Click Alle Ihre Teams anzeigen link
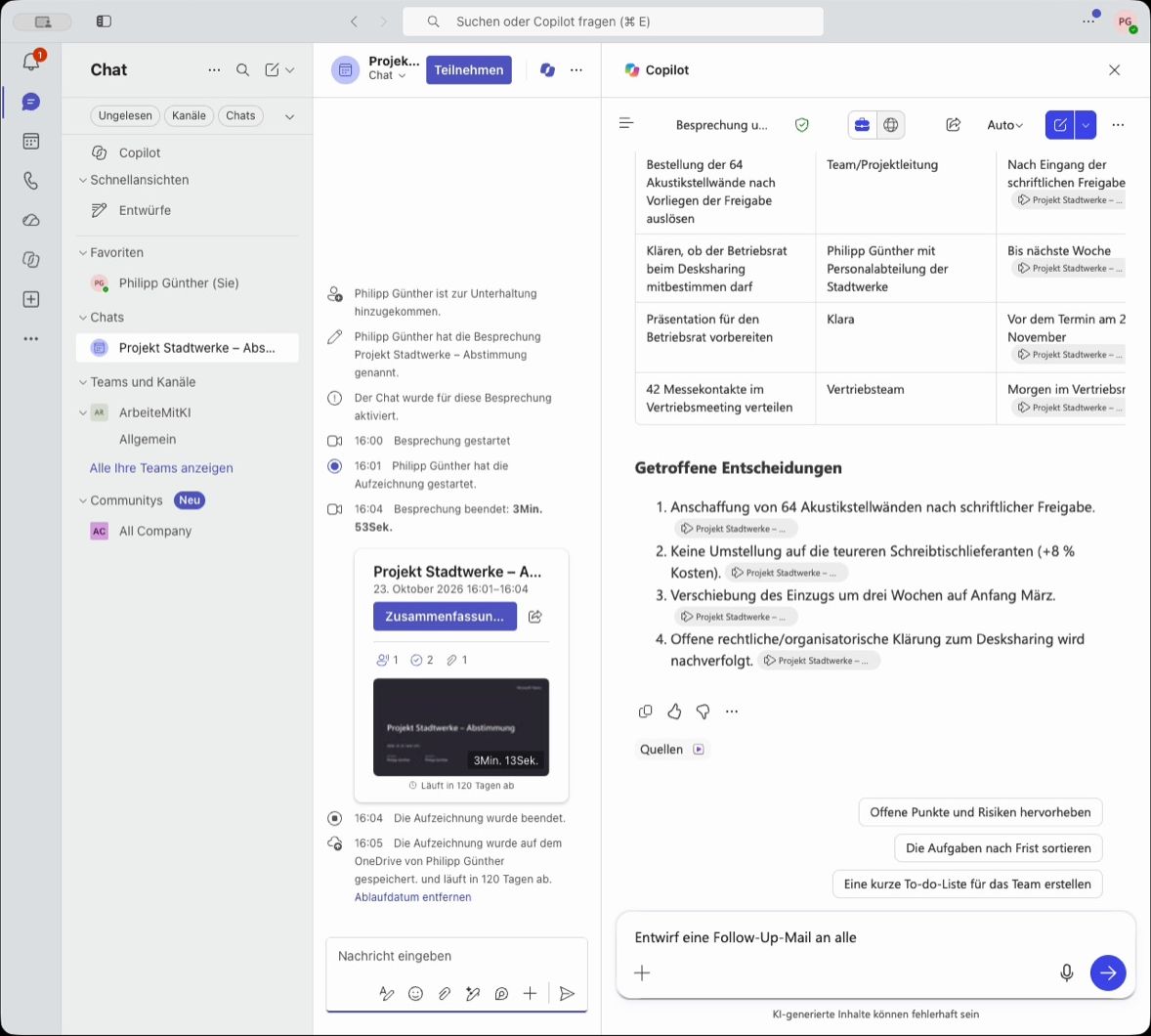This screenshot has height=1036, width=1151. [x=161, y=468]
